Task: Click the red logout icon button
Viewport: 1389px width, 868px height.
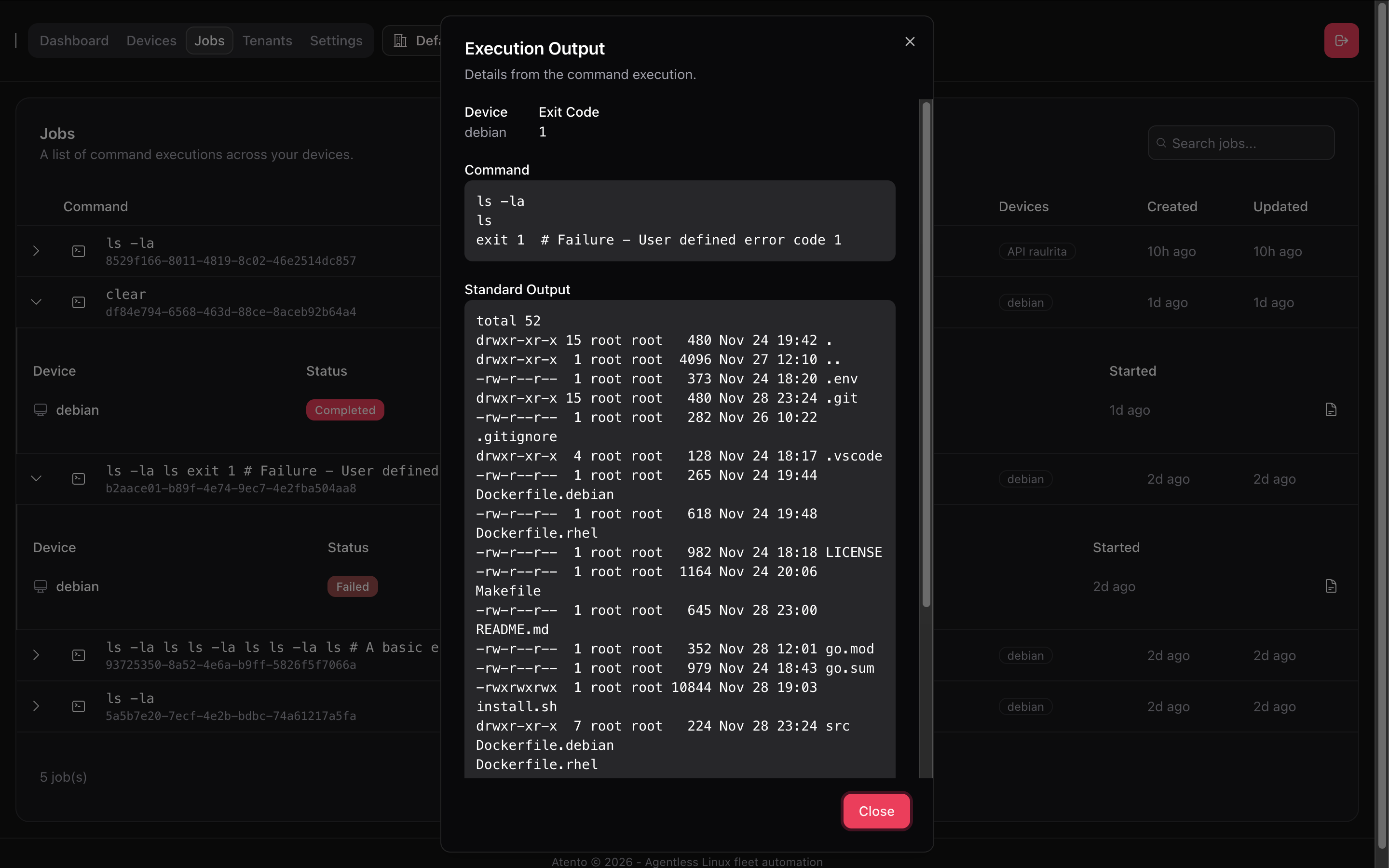Action: tap(1341, 41)
